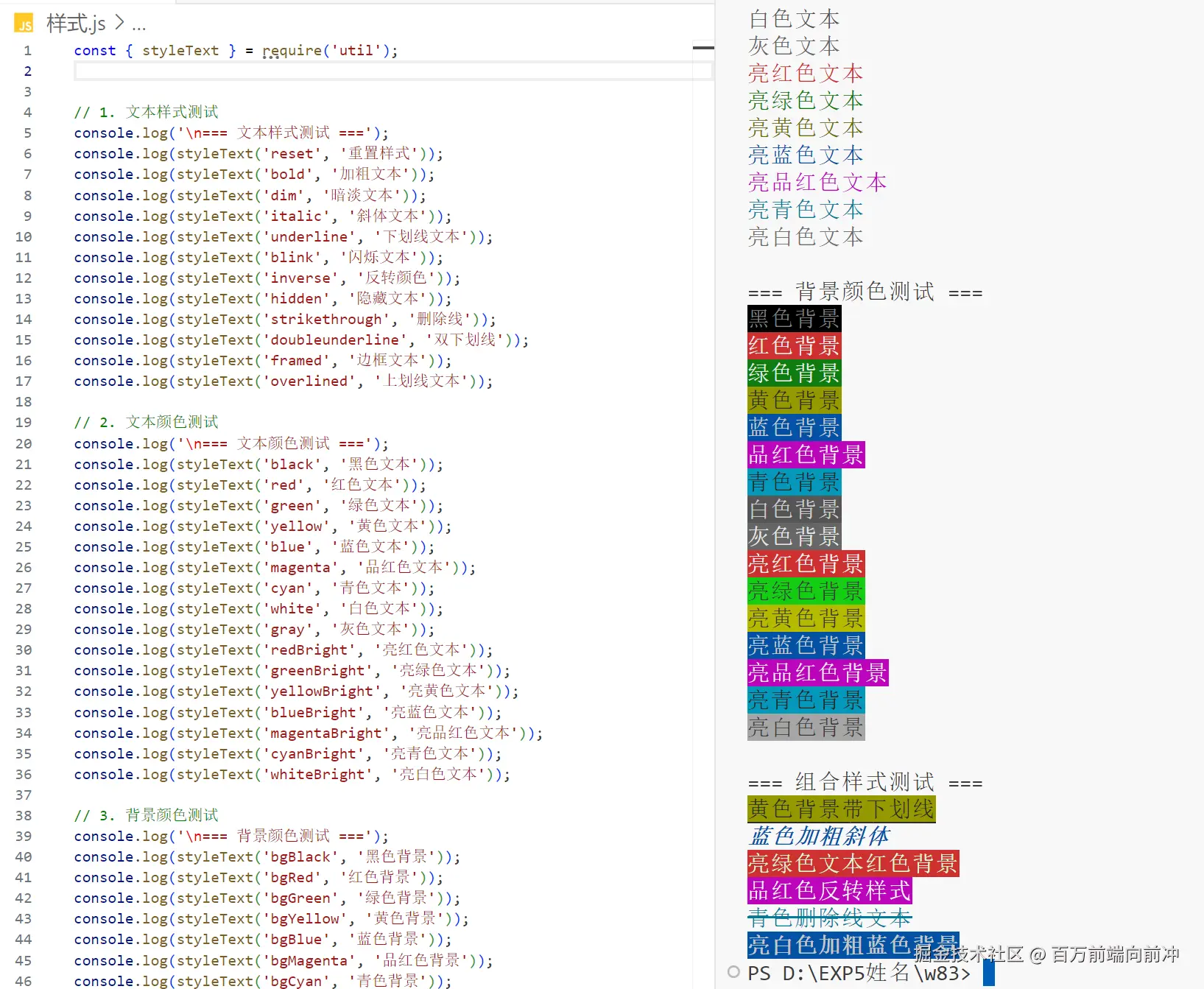The width and height of the screenshot is (1204, 989).
Task: Click terminal output '亮蓝色文本'
Action: tap(806, 155)
